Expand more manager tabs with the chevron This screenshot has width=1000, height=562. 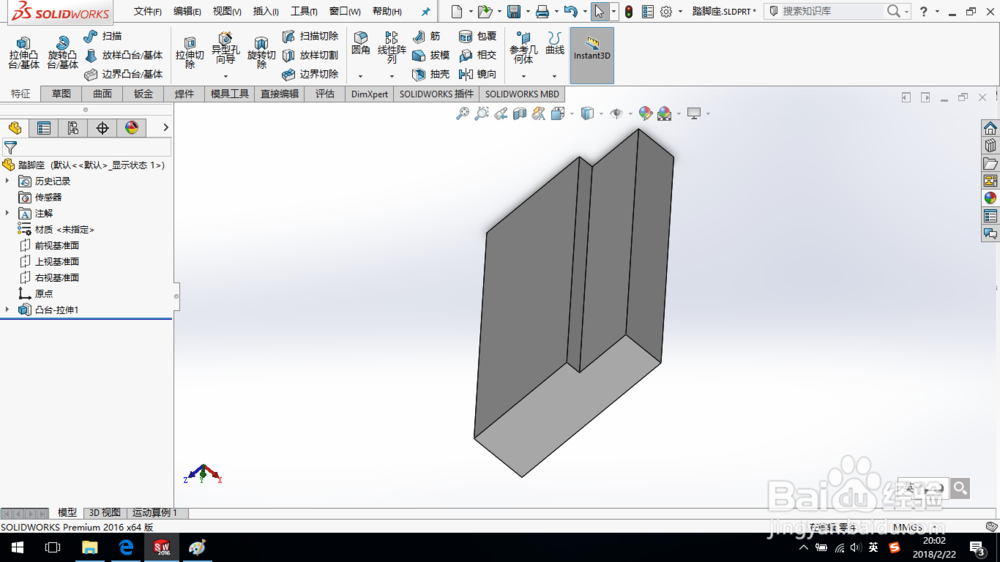point(166,128)
